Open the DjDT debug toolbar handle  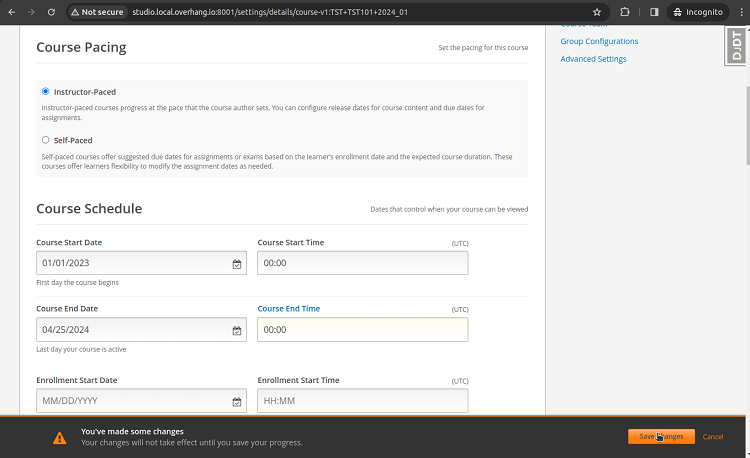coord(736,46)
